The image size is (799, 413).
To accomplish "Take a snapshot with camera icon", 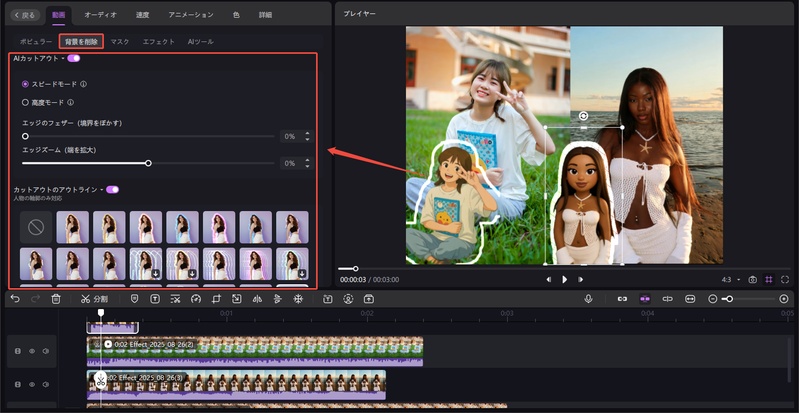I will [x=753, y=279].
